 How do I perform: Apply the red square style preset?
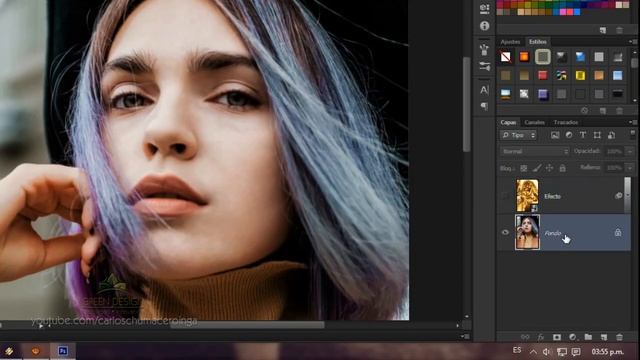coord(542,75)
